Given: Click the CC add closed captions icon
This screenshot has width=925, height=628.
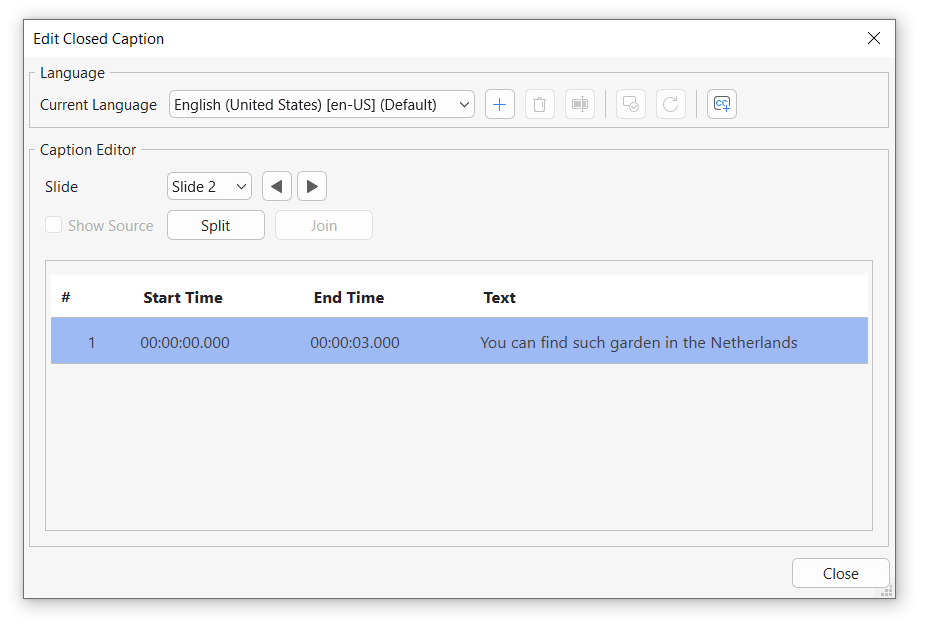Looking at the screenshot, I should [721, 104].
